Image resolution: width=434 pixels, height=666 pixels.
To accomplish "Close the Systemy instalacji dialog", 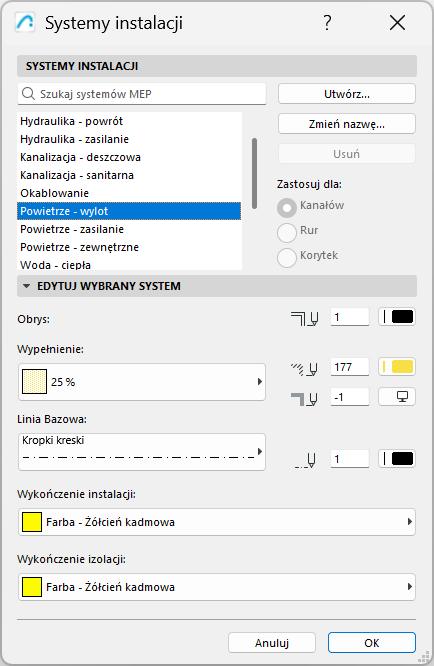I will [x=397, y=23].
